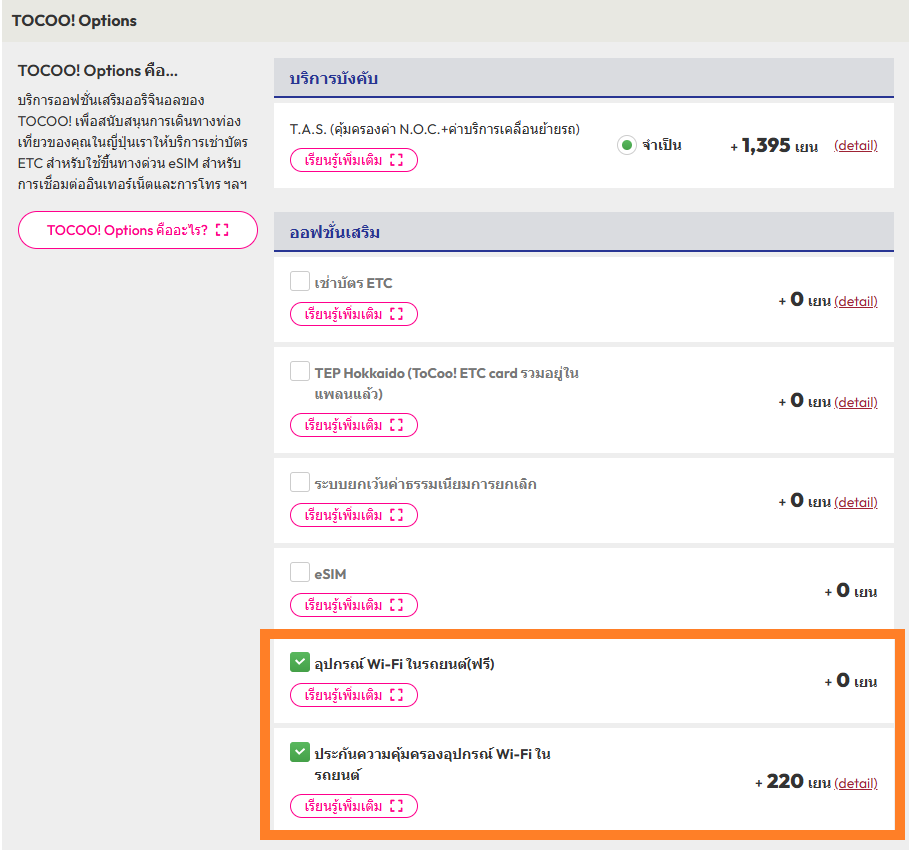Tick the TEP Hokkaido checkbox

click(300, 371)
